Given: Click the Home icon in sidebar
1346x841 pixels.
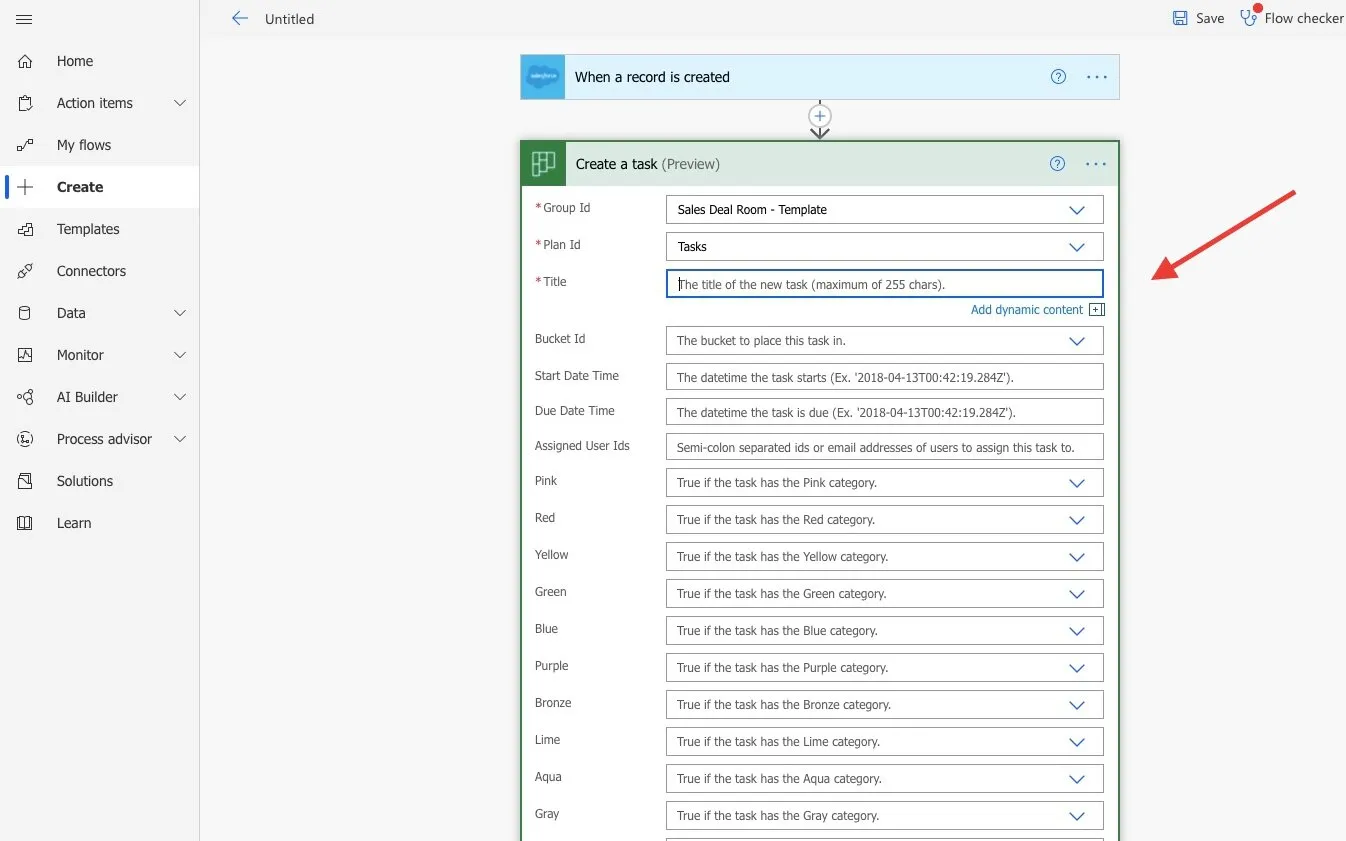Looking at the screenshot, I should [x=25, y=61].
